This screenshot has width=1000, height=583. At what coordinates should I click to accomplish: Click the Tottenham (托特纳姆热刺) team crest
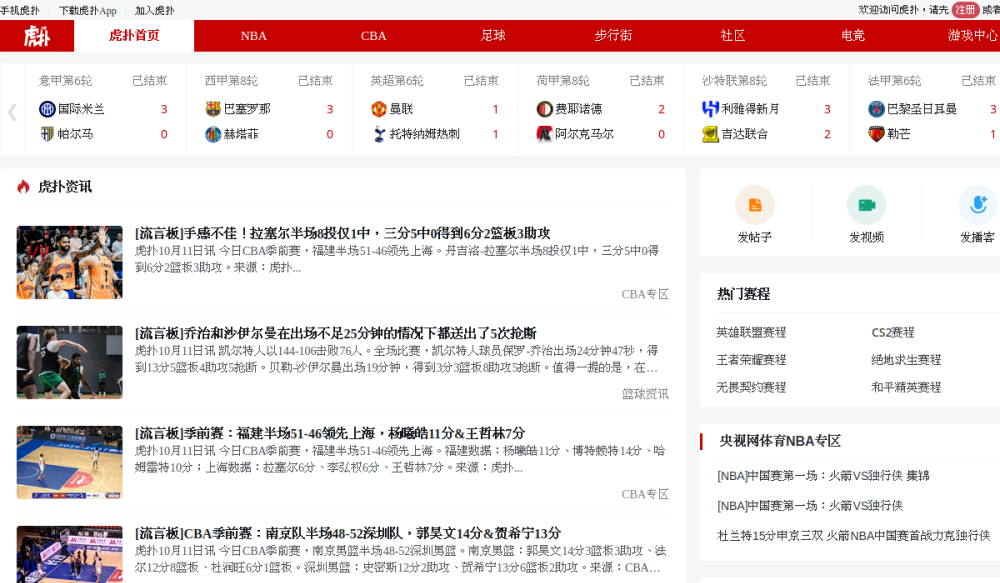(379, 134)
